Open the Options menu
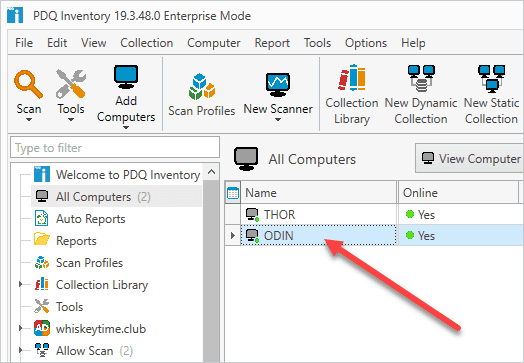This screenshot has height=363, width=524. 366,43
